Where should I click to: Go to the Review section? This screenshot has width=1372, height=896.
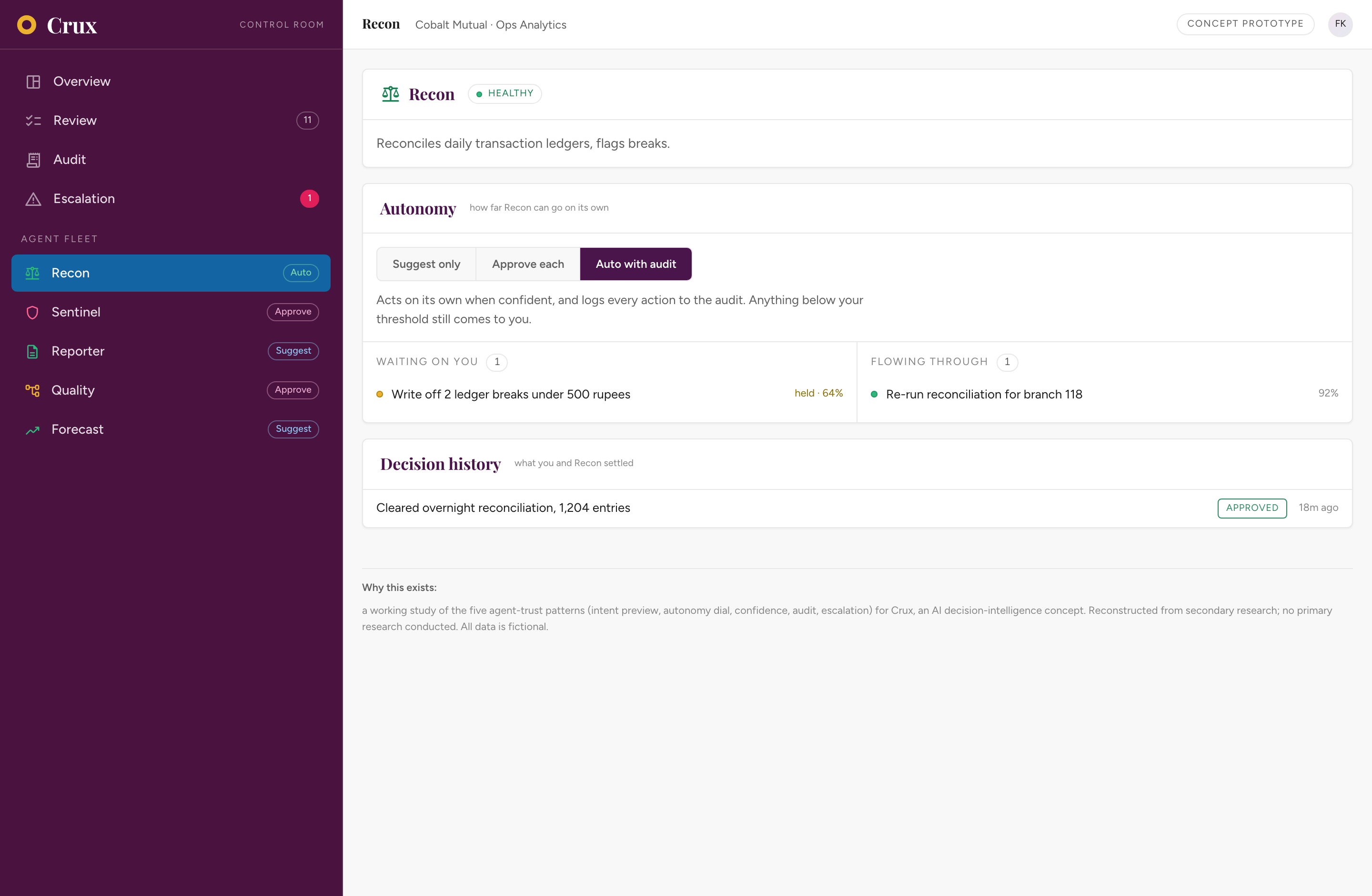171,121
